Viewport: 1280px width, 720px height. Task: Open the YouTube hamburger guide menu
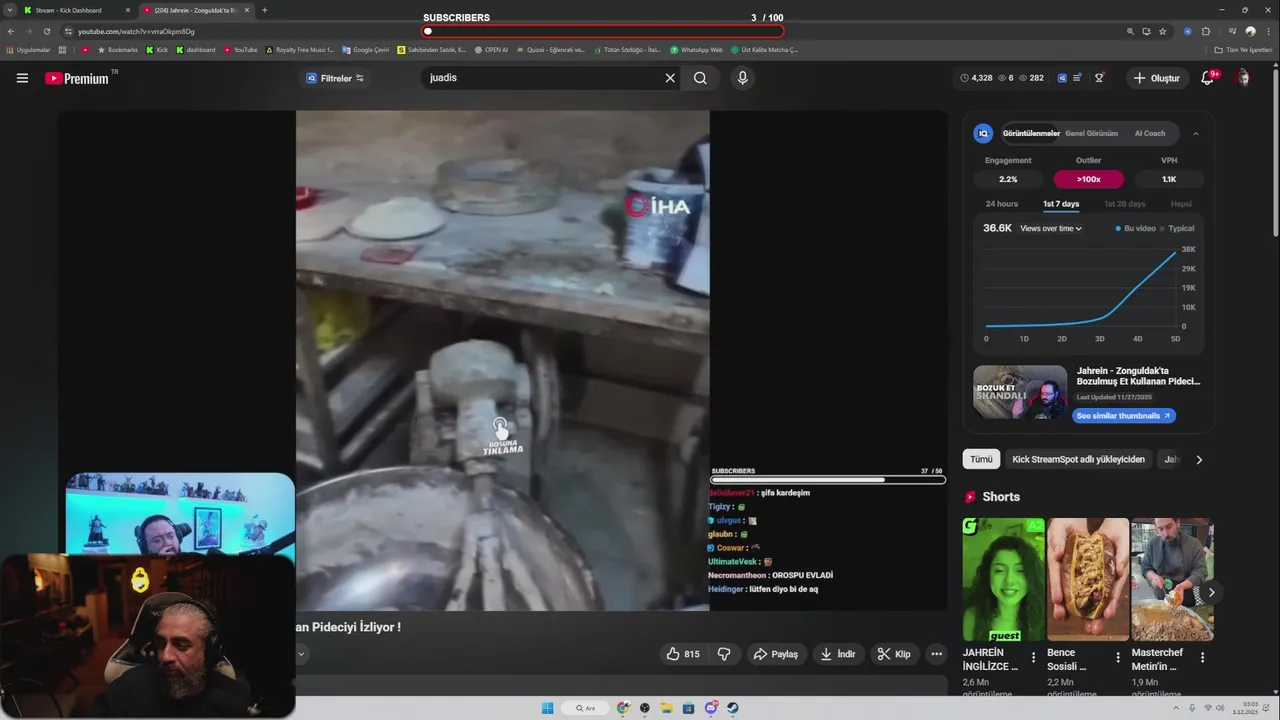point(22,78)
